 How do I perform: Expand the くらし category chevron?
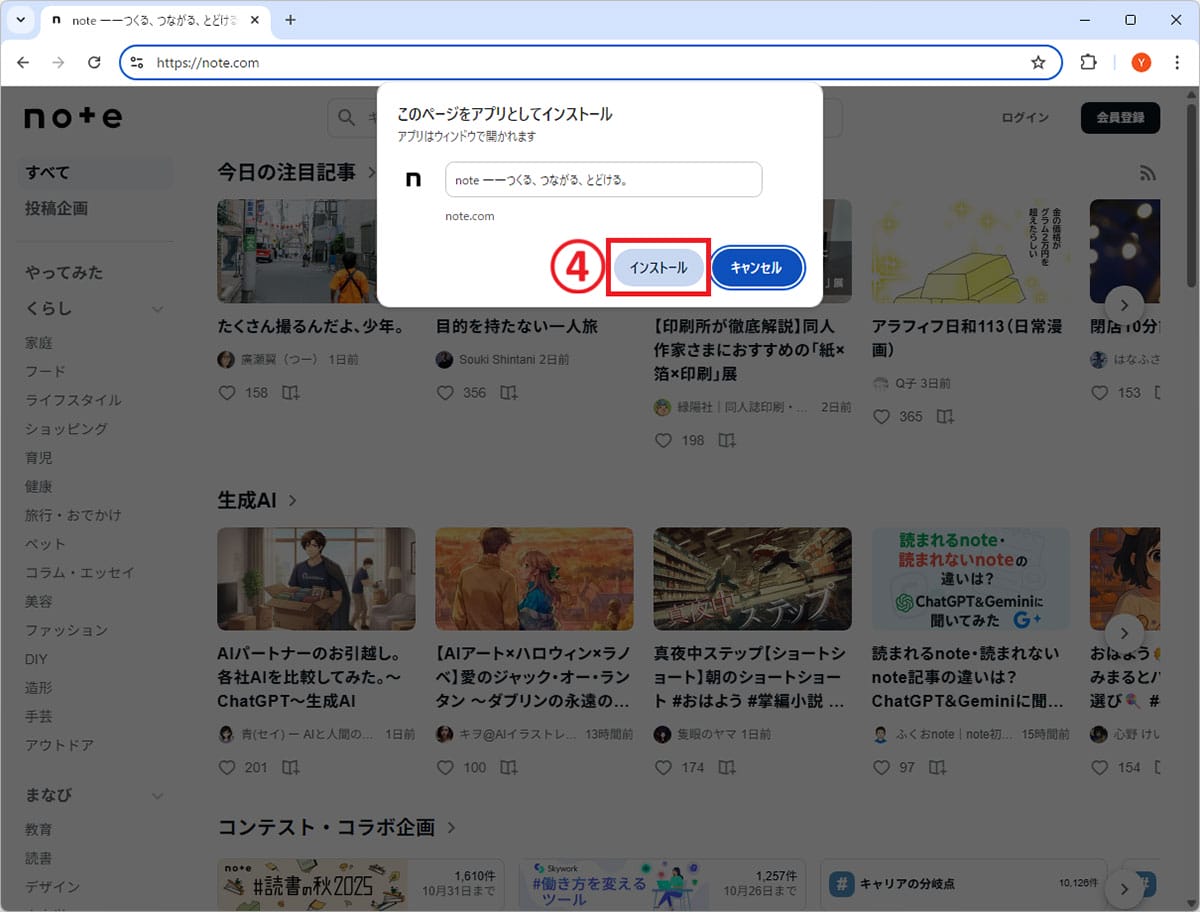tap(157, 309)
